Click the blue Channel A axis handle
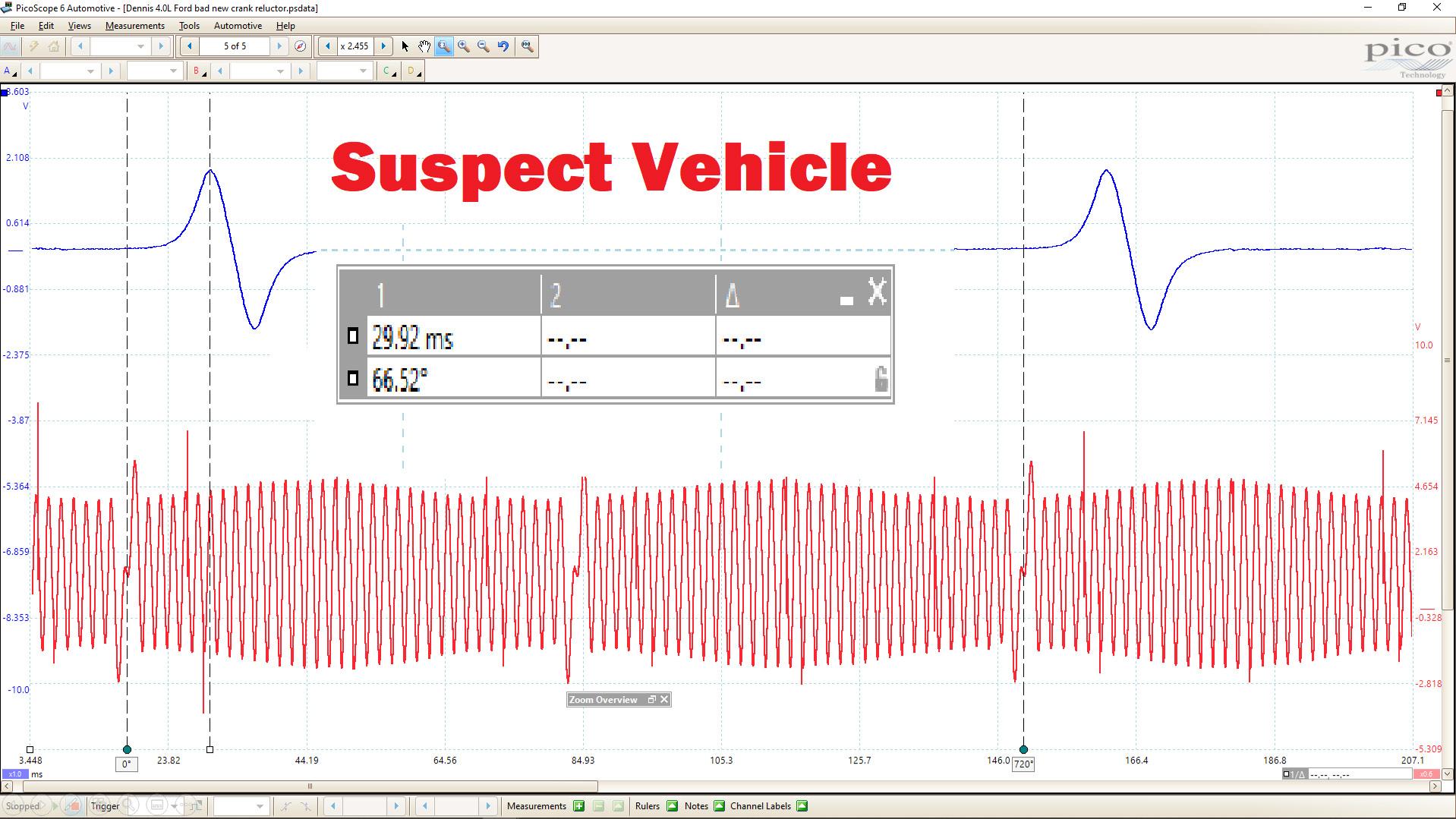The height and width of the screenshot is (819, 1456). [5, 93]
